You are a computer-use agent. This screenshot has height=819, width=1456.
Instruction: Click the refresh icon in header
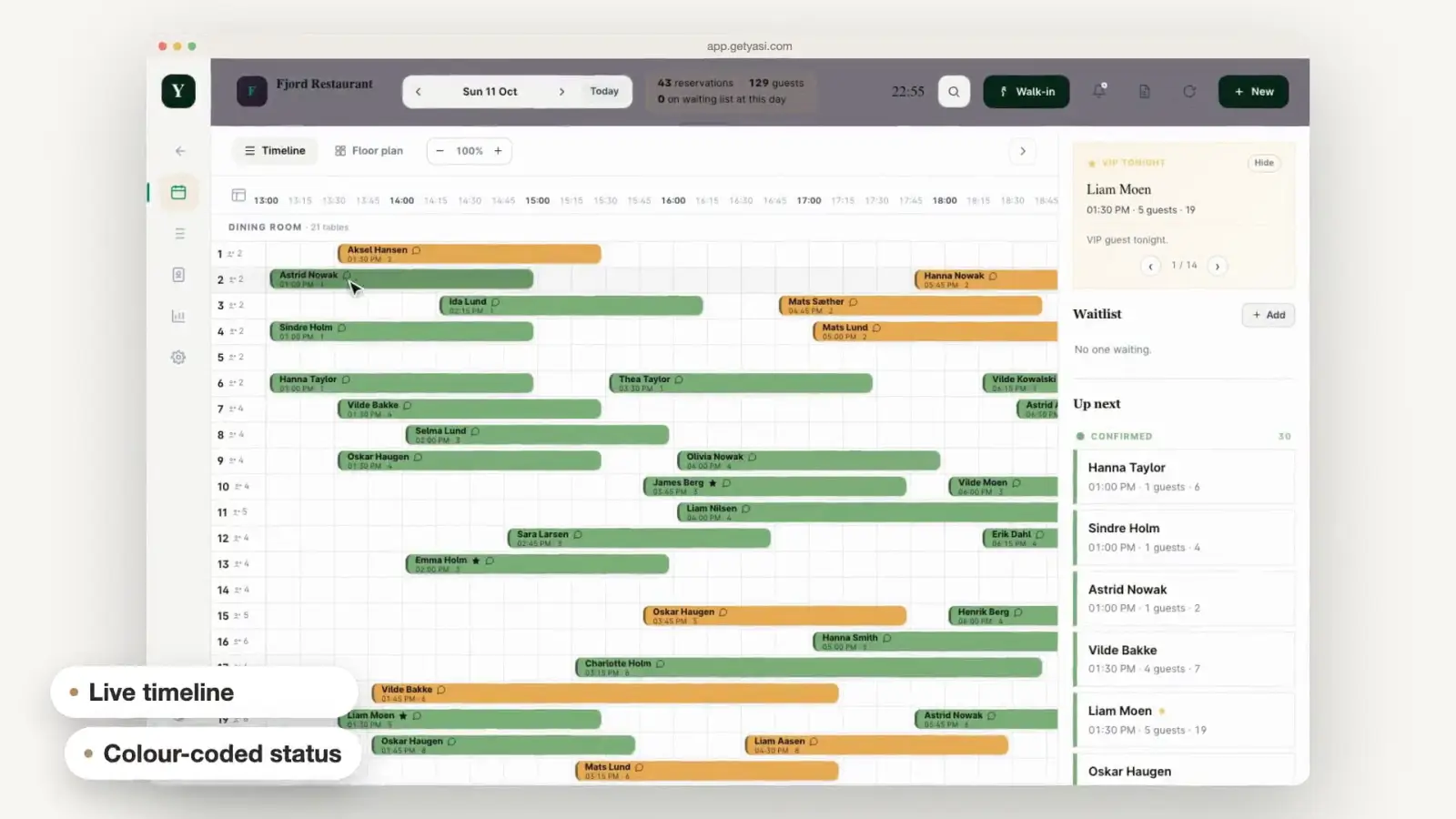[x=1189, y=91]
